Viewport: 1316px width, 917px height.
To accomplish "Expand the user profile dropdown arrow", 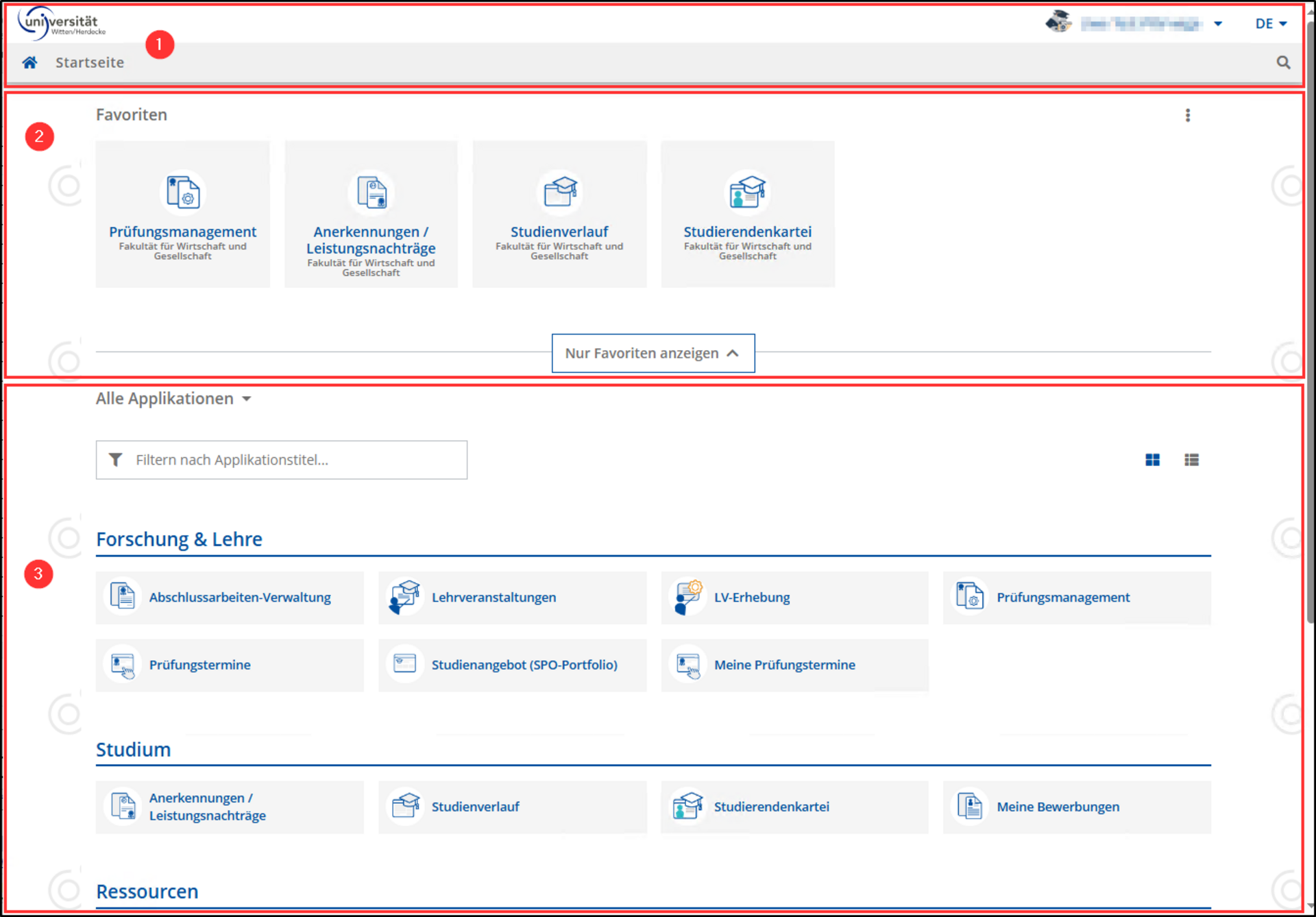I will tap(1218, 23).
